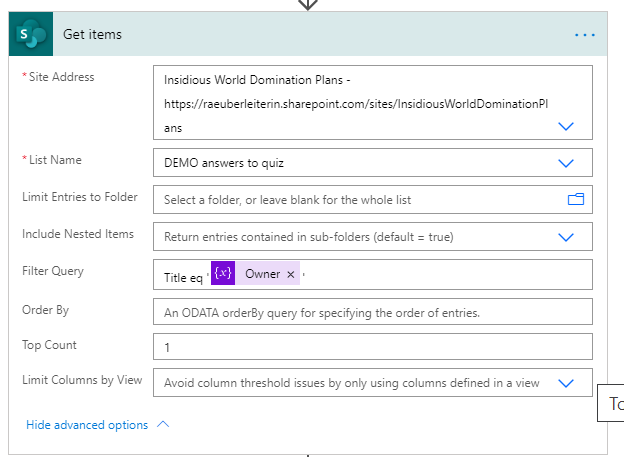
Task: Click into the Top Count field
Action: point(372,346)
